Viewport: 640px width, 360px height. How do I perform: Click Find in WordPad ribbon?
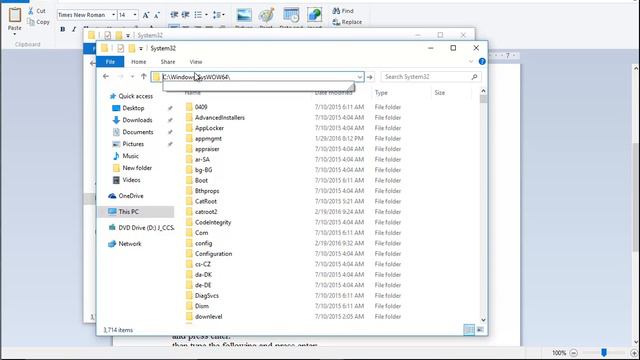[x=343, y=11]
